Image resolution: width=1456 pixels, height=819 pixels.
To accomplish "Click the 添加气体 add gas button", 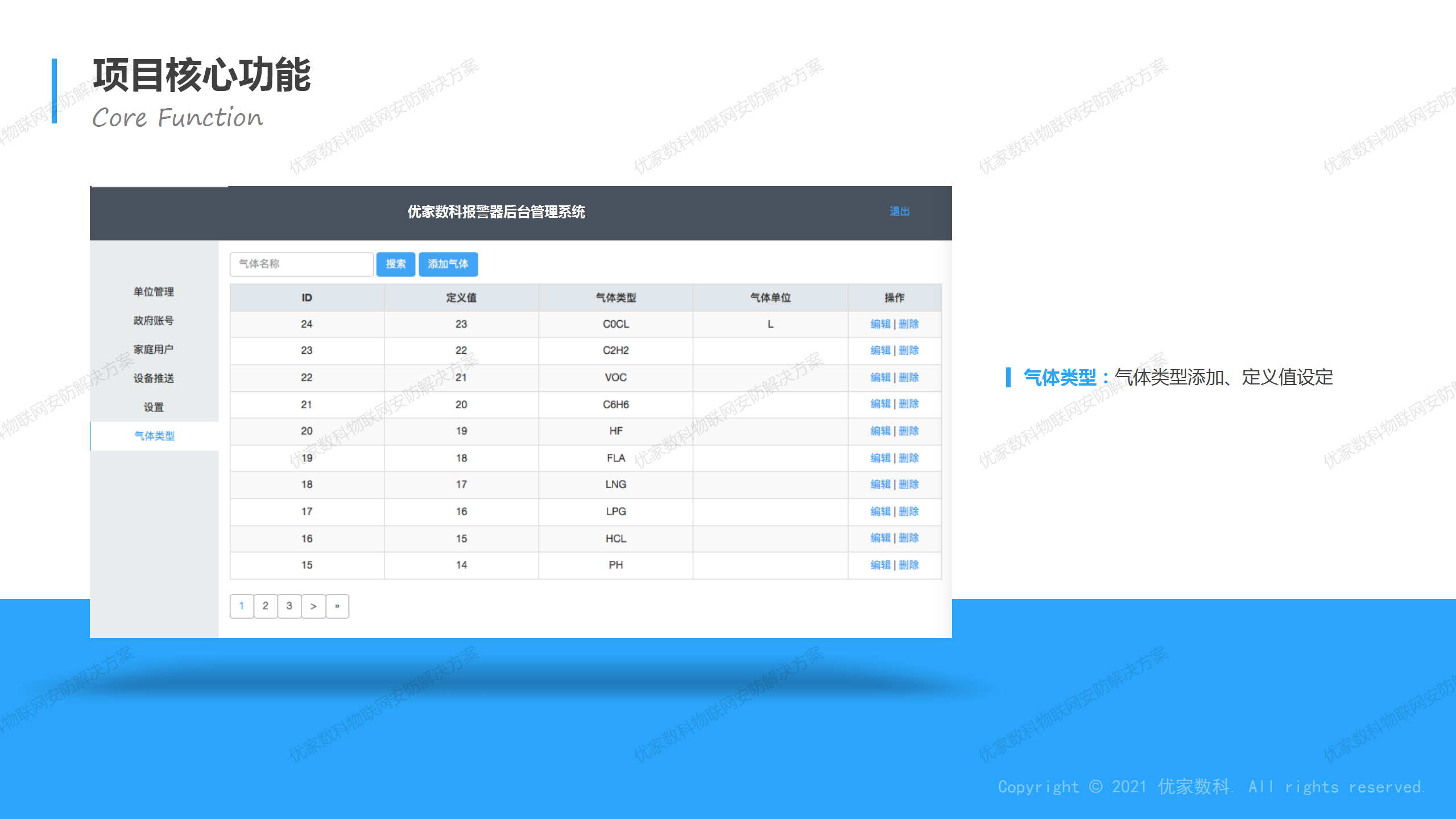I will (448, 264).
